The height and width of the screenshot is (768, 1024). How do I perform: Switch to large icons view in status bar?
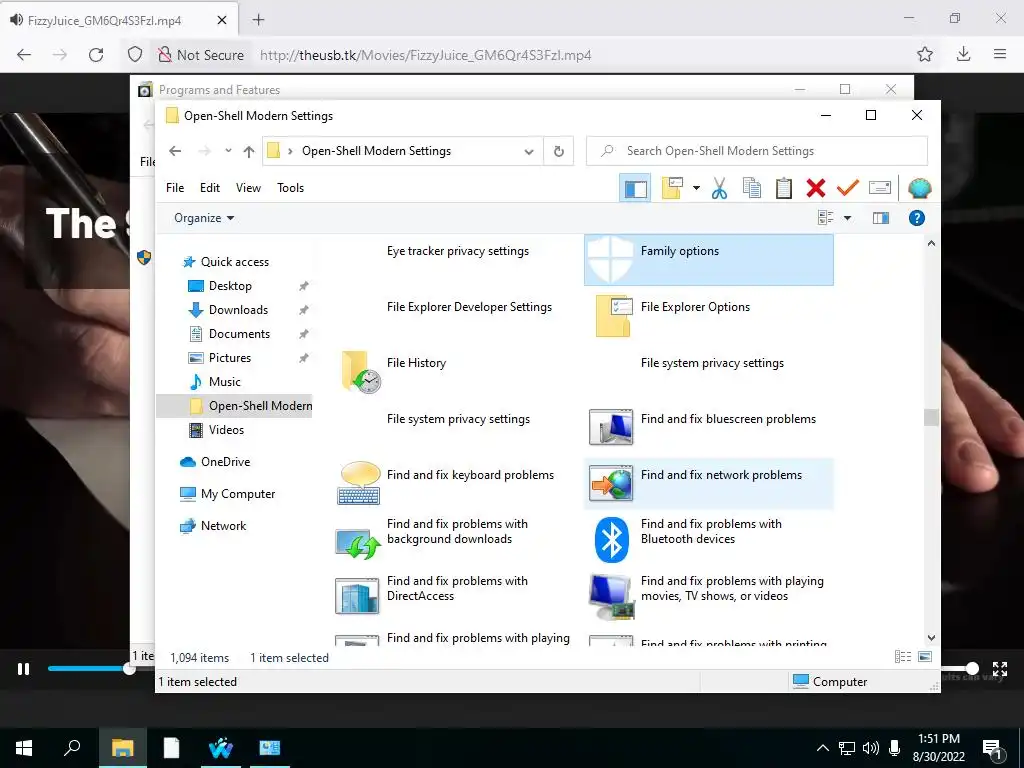click(925, 657)
